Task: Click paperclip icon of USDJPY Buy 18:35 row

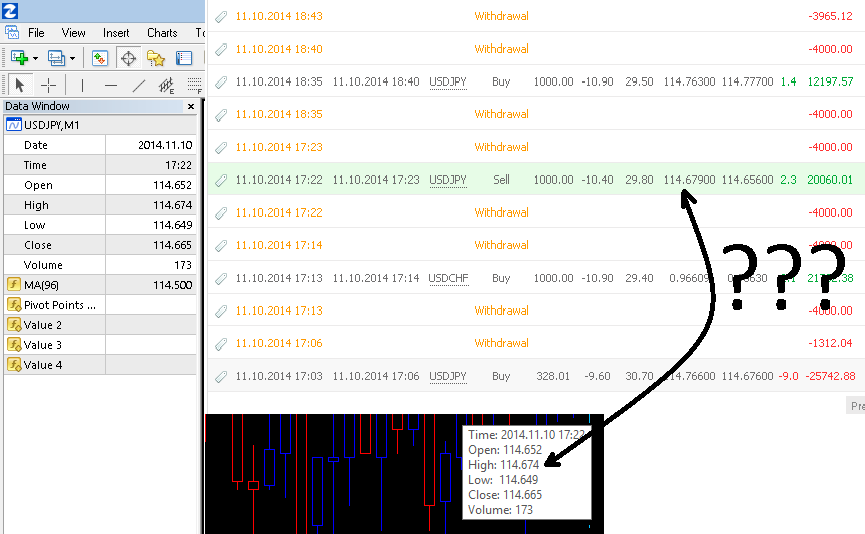Action: click(221, 82)
